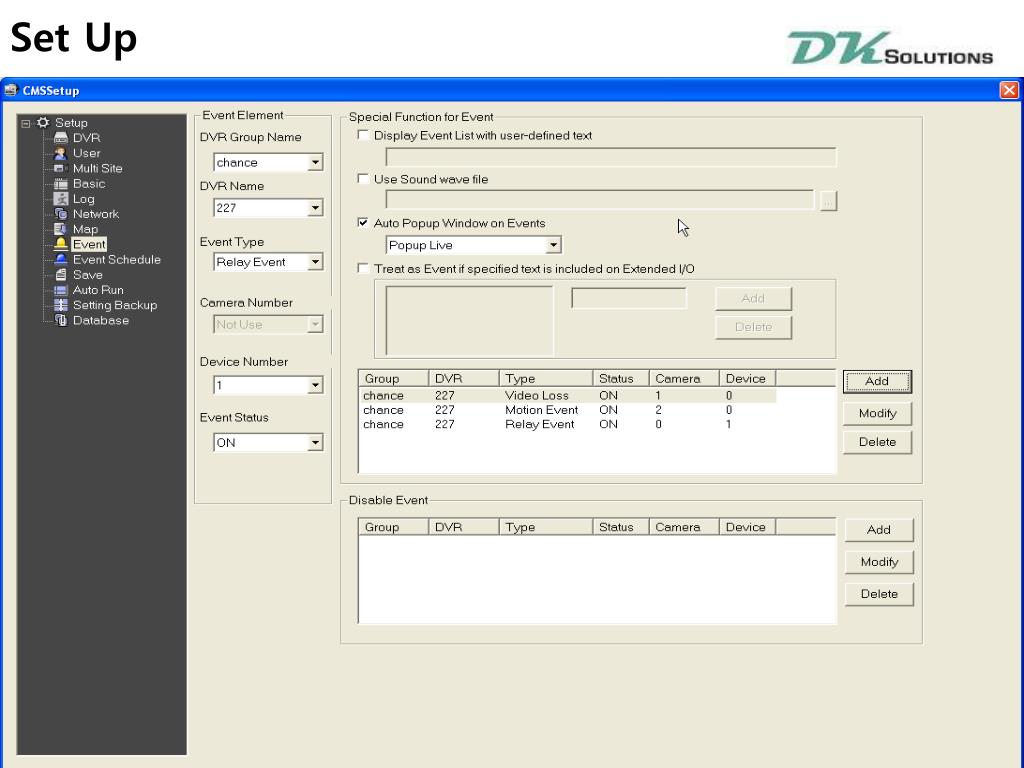1024x768 pixels.
Task: Click the DVR device icon in the tree
Action: 61,138
